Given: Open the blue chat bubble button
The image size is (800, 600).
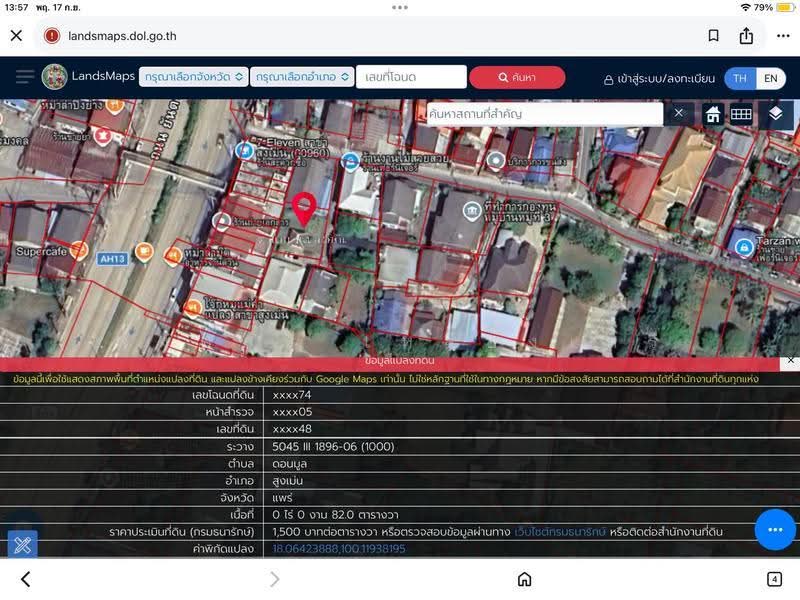Looking at the screenshot, I should [x=775, y=530].
